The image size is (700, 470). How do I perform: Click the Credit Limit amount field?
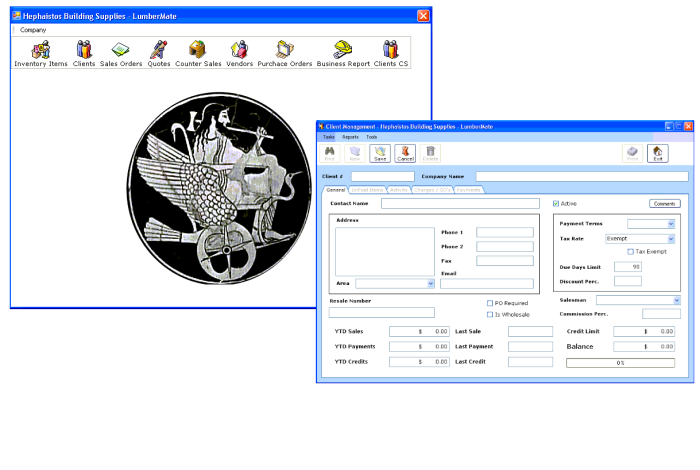click(x=644, y=332)
